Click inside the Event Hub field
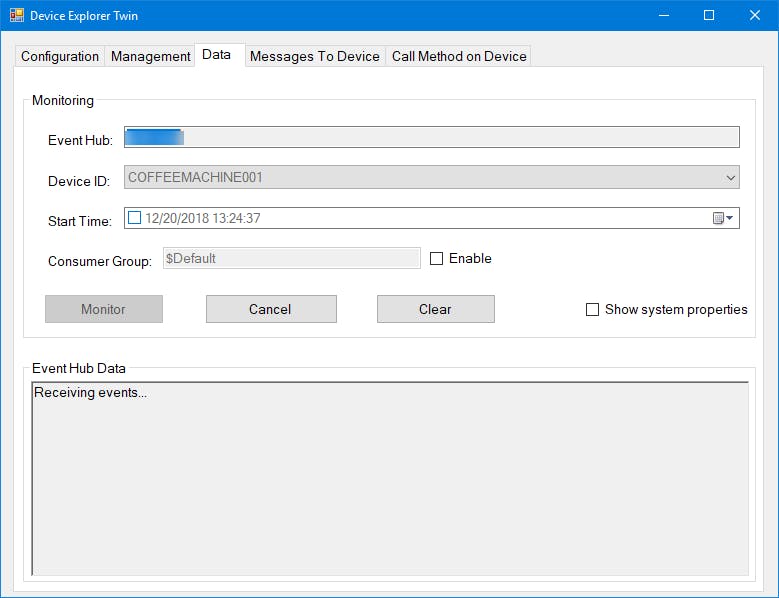The image size is (779, 598). tap(432, 137)
